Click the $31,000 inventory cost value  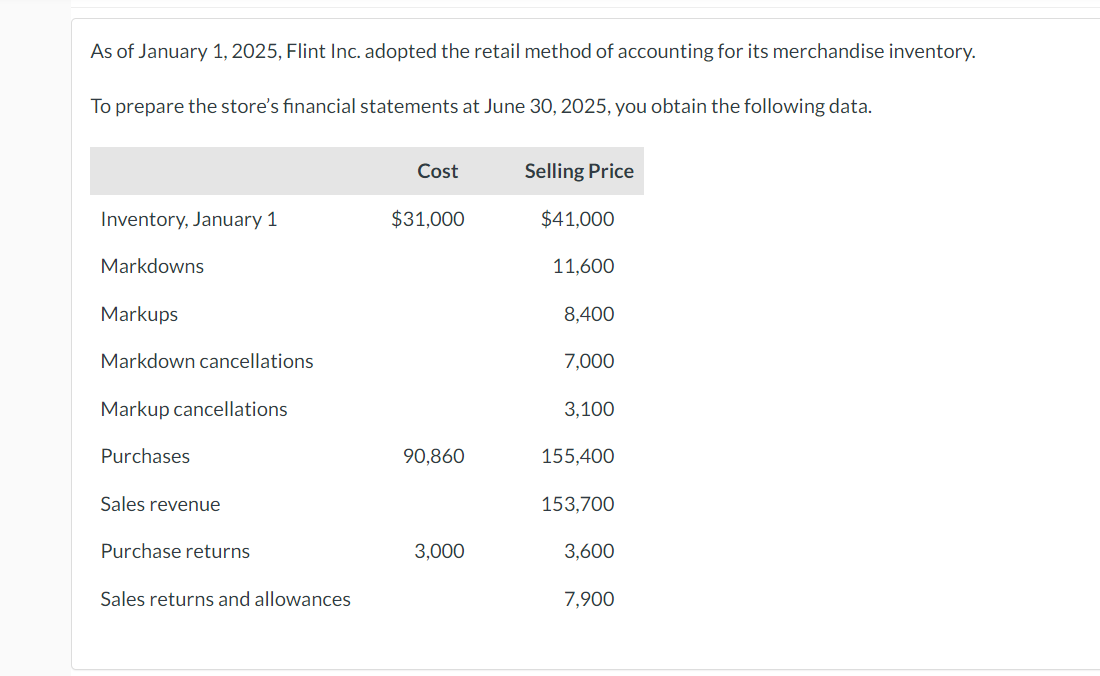[x=428, y=219]
